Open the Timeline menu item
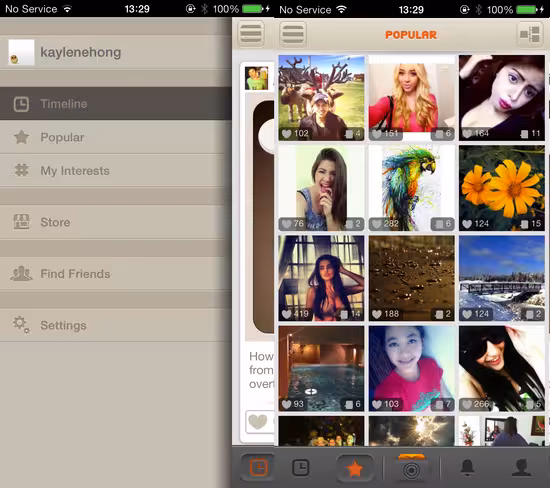Screen dimensions: 550x488 tap(116, 104)
